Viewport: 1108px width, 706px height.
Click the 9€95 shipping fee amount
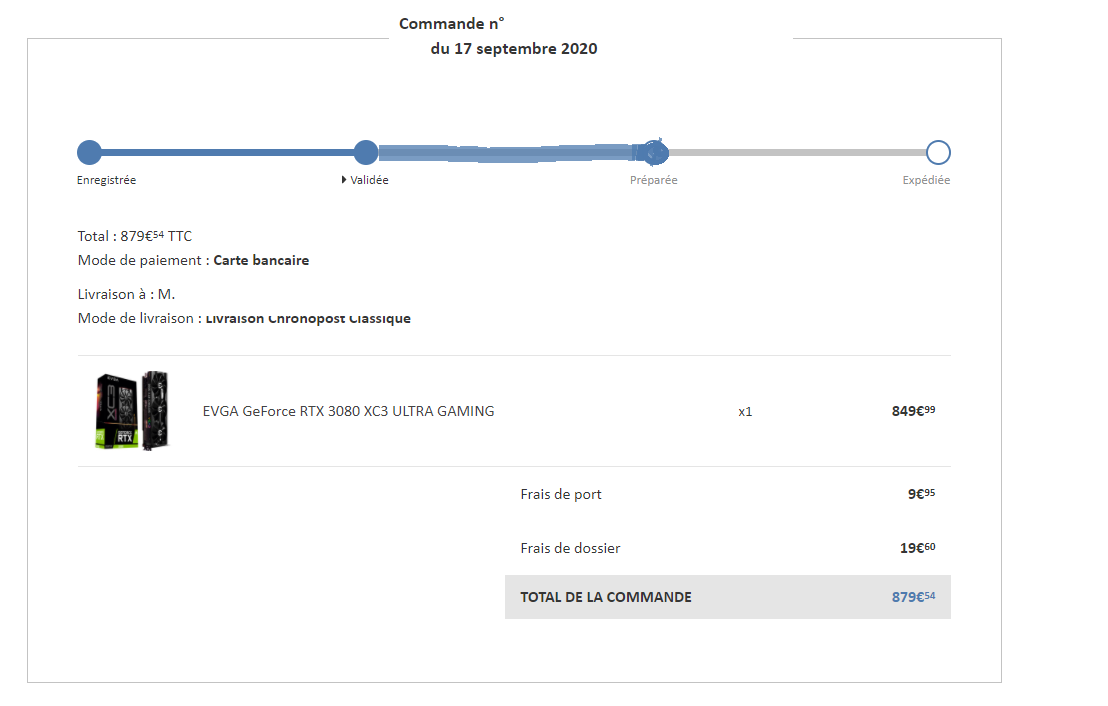pos(921,493)
